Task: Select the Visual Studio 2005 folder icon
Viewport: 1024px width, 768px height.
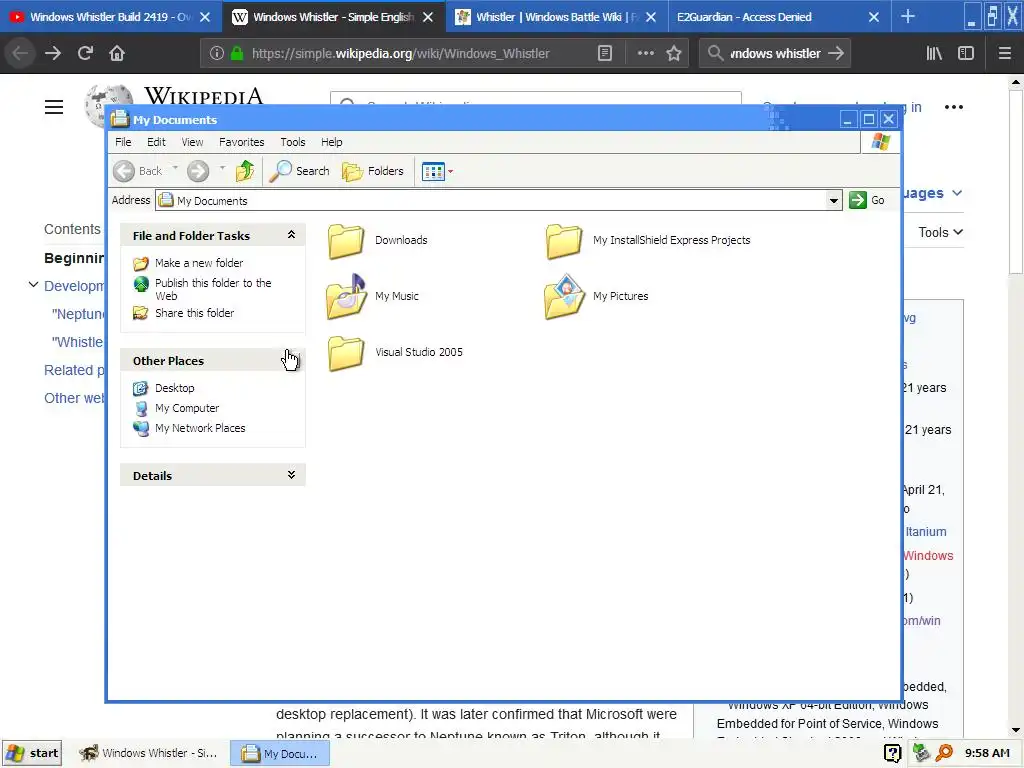Action: tap(345, 353)
